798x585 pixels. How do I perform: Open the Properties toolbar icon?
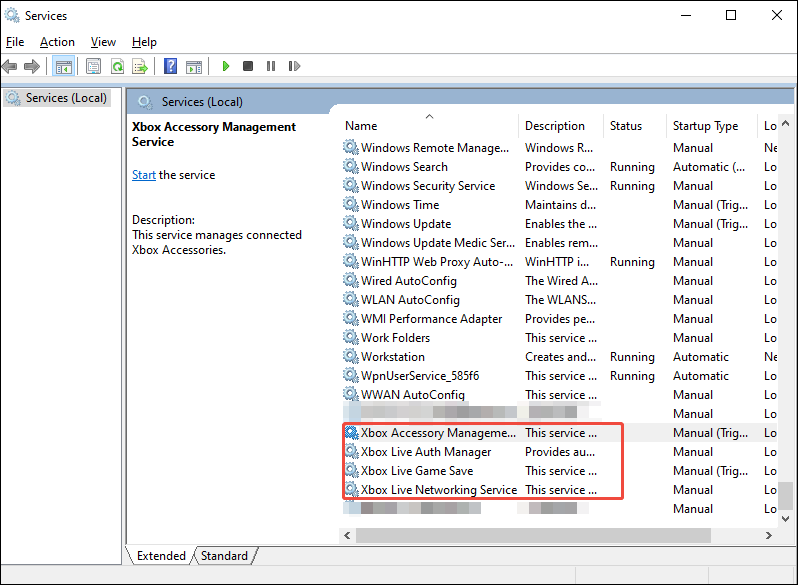pos(93,66)
